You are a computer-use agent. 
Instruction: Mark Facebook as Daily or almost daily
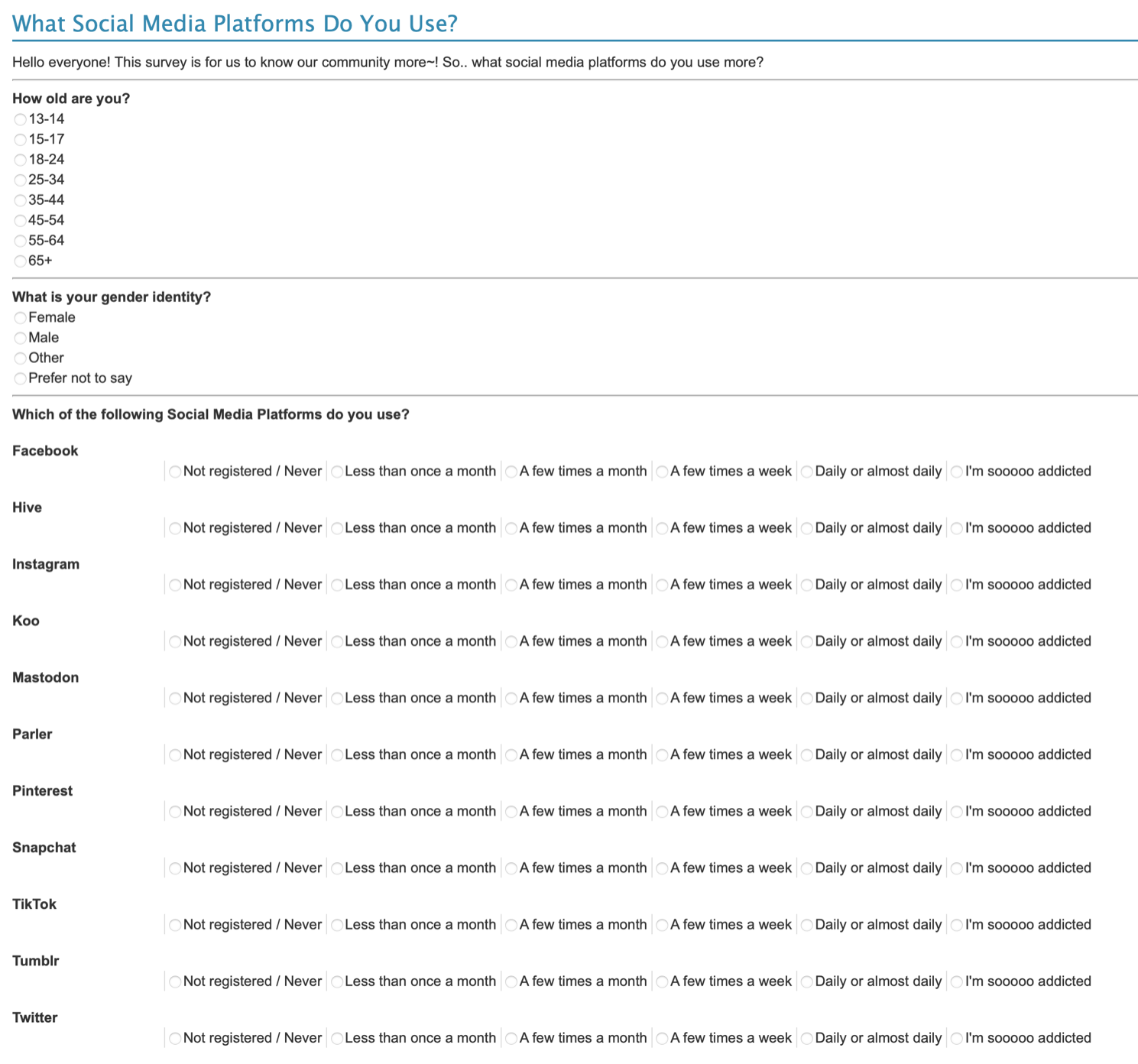(x=807, y=472)
